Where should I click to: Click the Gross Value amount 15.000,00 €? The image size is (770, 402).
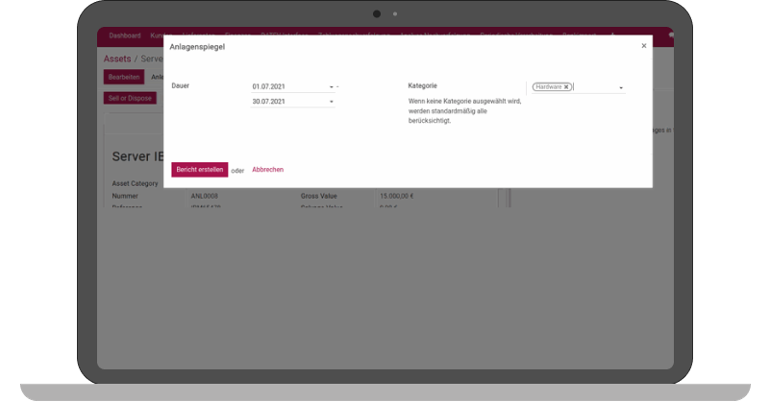[x=397, y=197]
